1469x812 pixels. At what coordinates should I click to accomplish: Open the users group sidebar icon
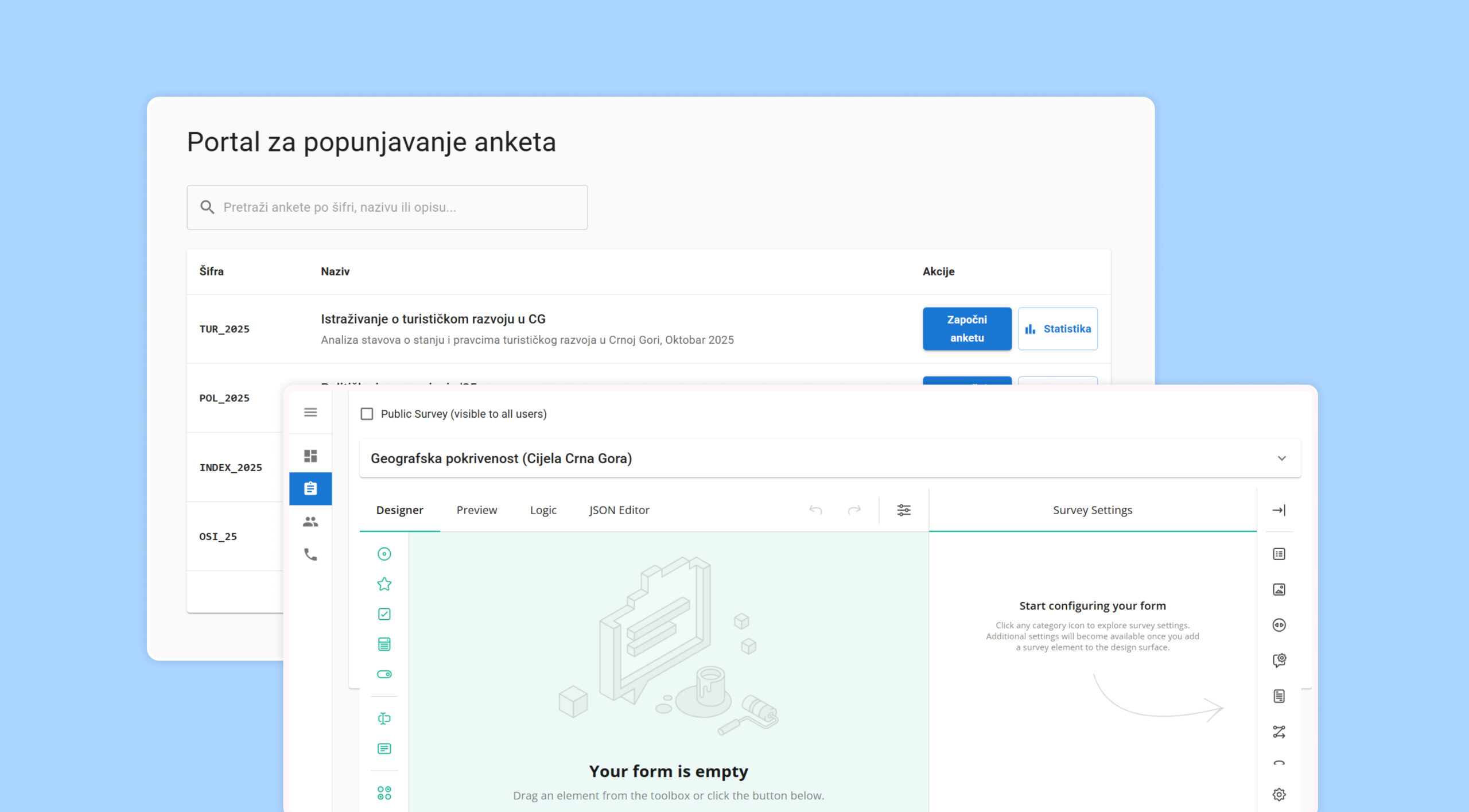pyautogui.click(x=310, y=522)
